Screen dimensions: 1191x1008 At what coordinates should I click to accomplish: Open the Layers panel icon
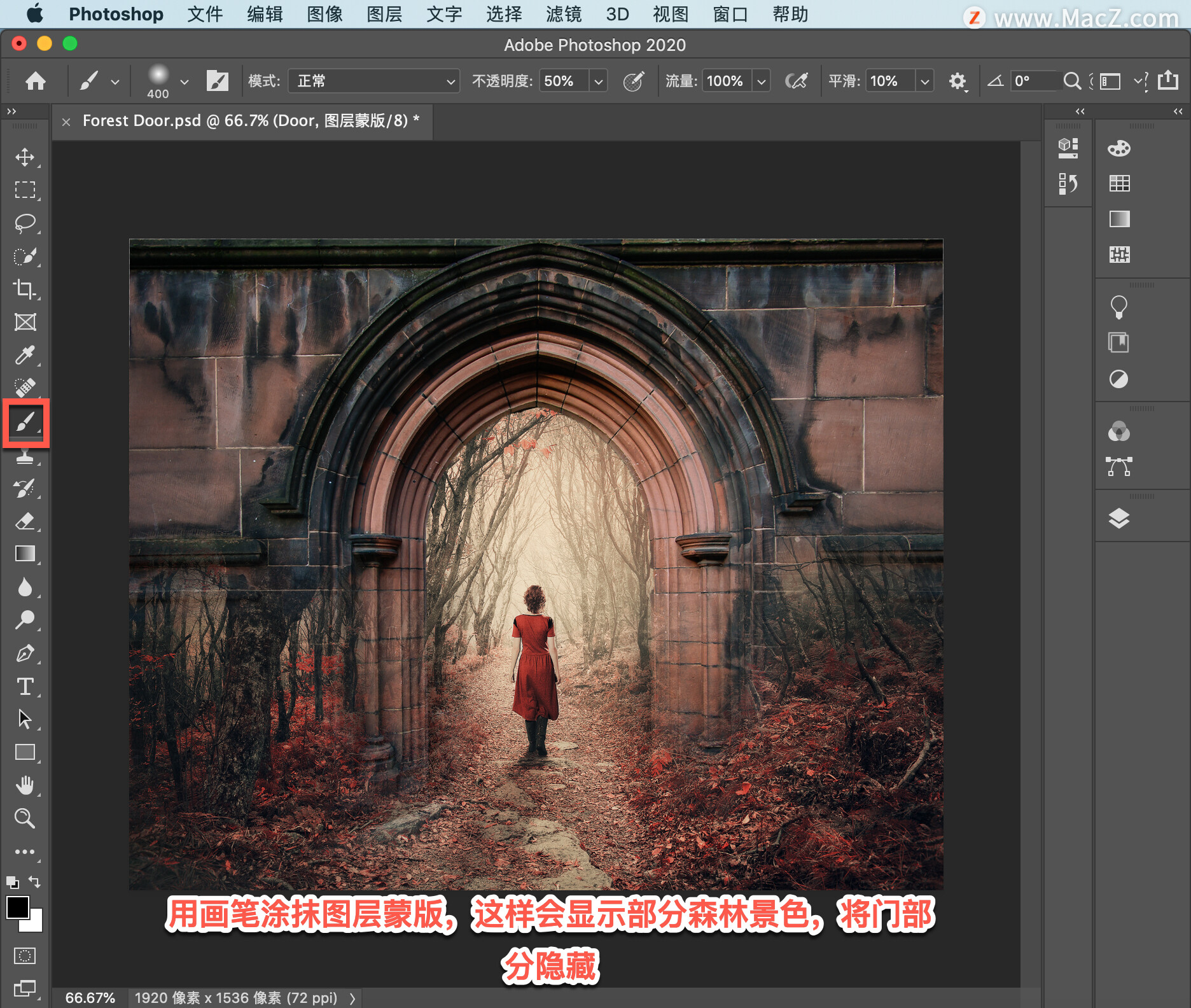[x=1119, y=519]
